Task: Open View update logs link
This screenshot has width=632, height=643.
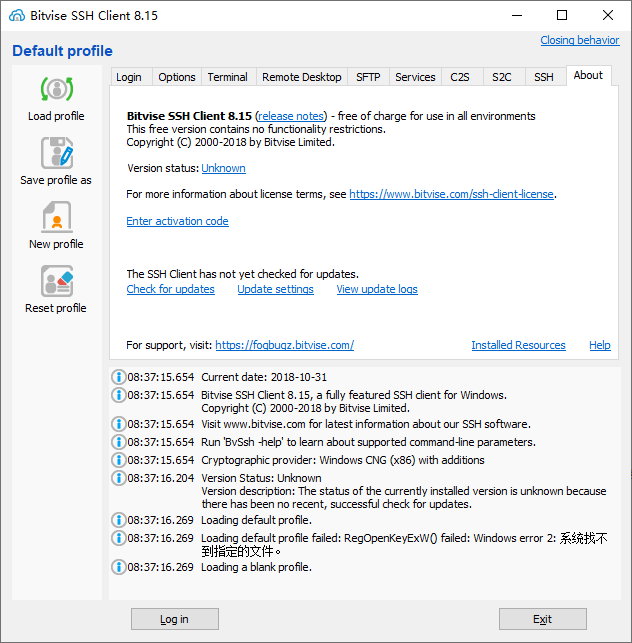Action: point(377,289)
